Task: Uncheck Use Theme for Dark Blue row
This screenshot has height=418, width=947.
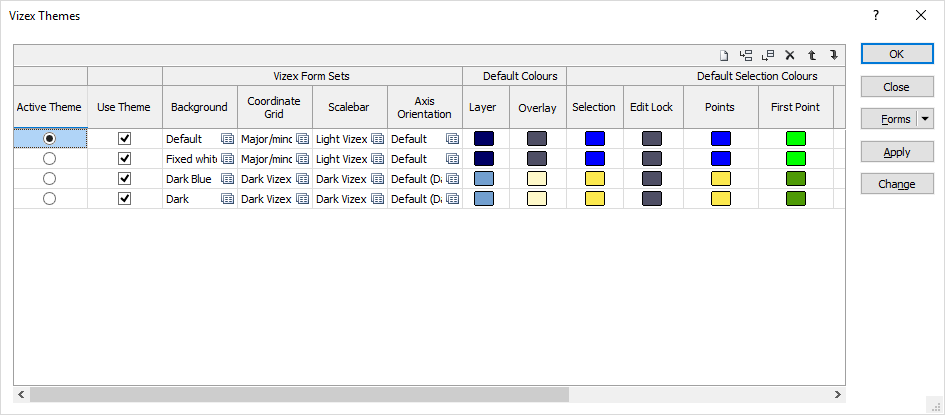Action: click(124, 179)
